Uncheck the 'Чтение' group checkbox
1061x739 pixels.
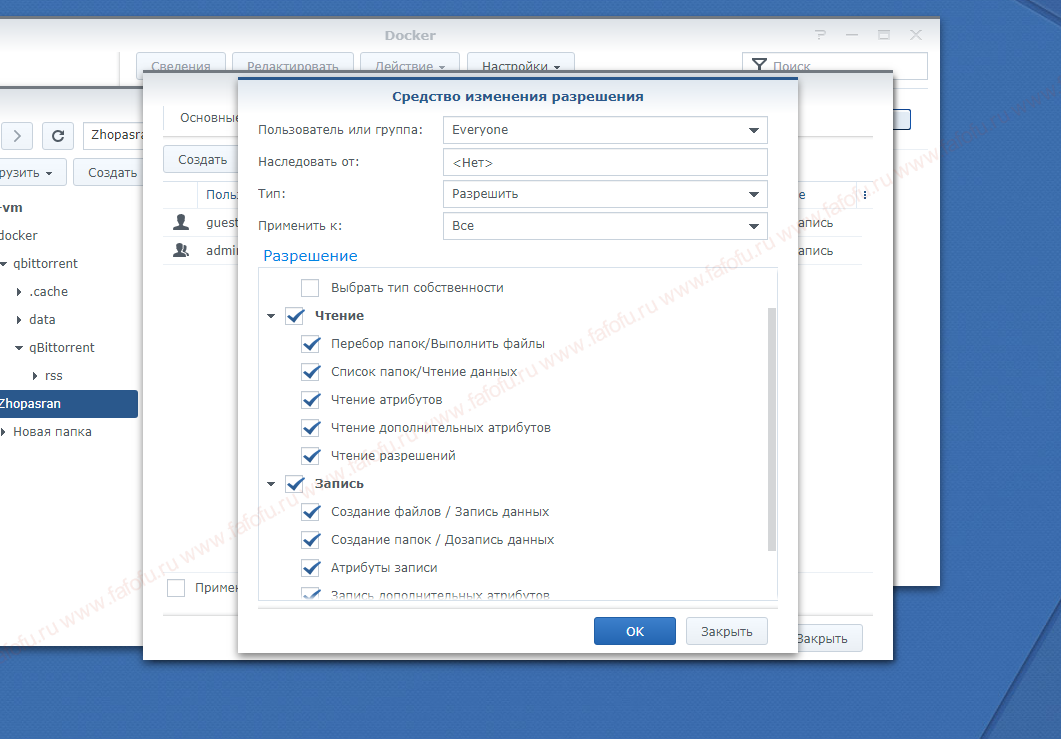pyautogui.click(x=295, y=316)
